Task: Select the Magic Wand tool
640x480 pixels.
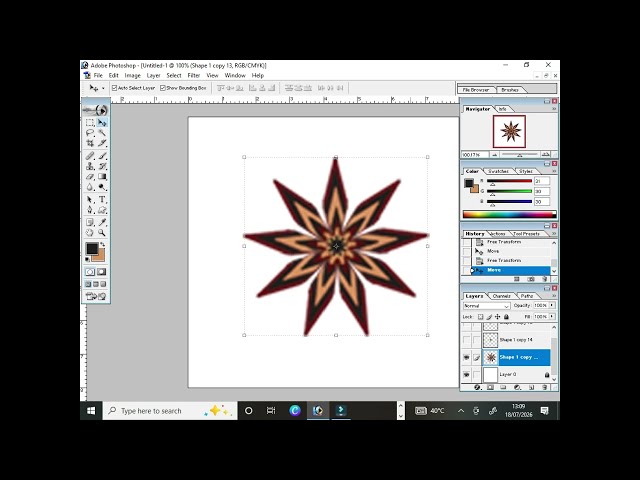Action: click(x=102, y=133)
